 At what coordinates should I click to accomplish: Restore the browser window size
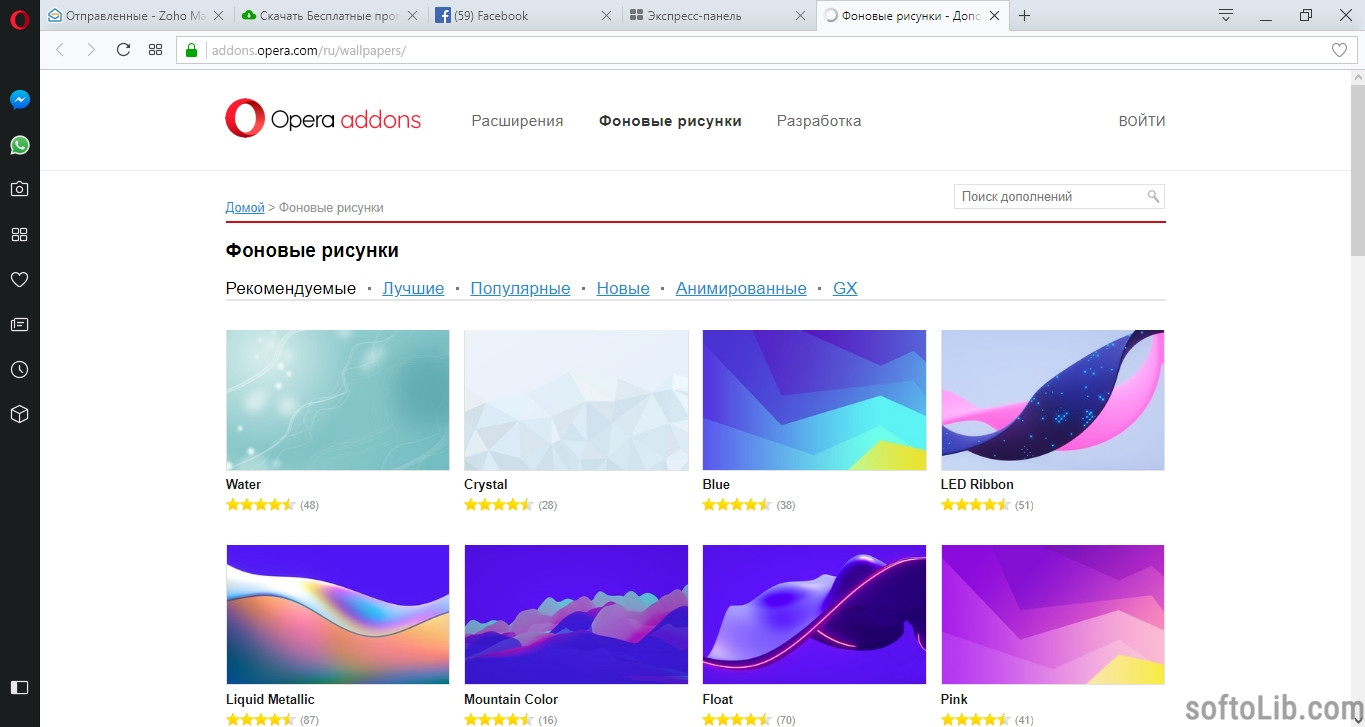point(1306,15)
